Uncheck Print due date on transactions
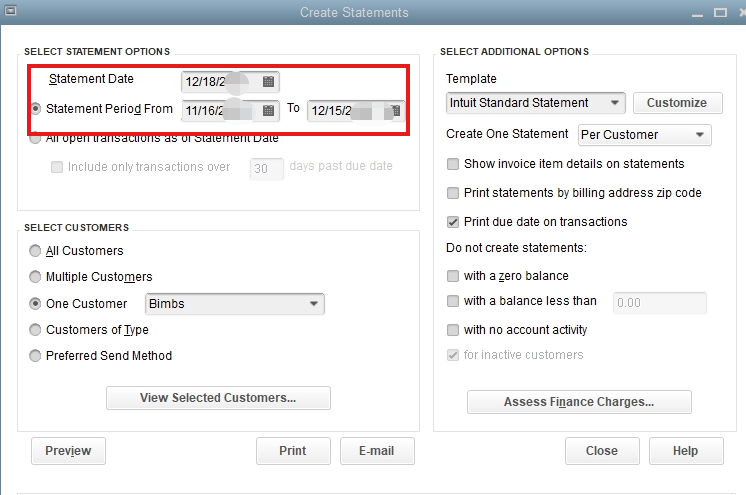 (x=454, y=222)
